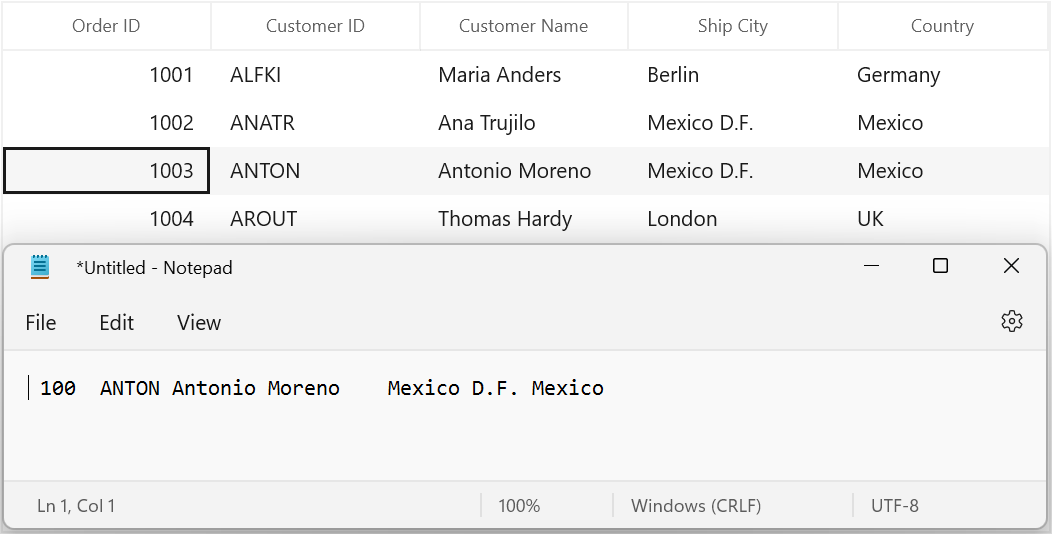Click the Ship City column header
The height and width of the screenshot is (534, 1052).
coord(733,25)
